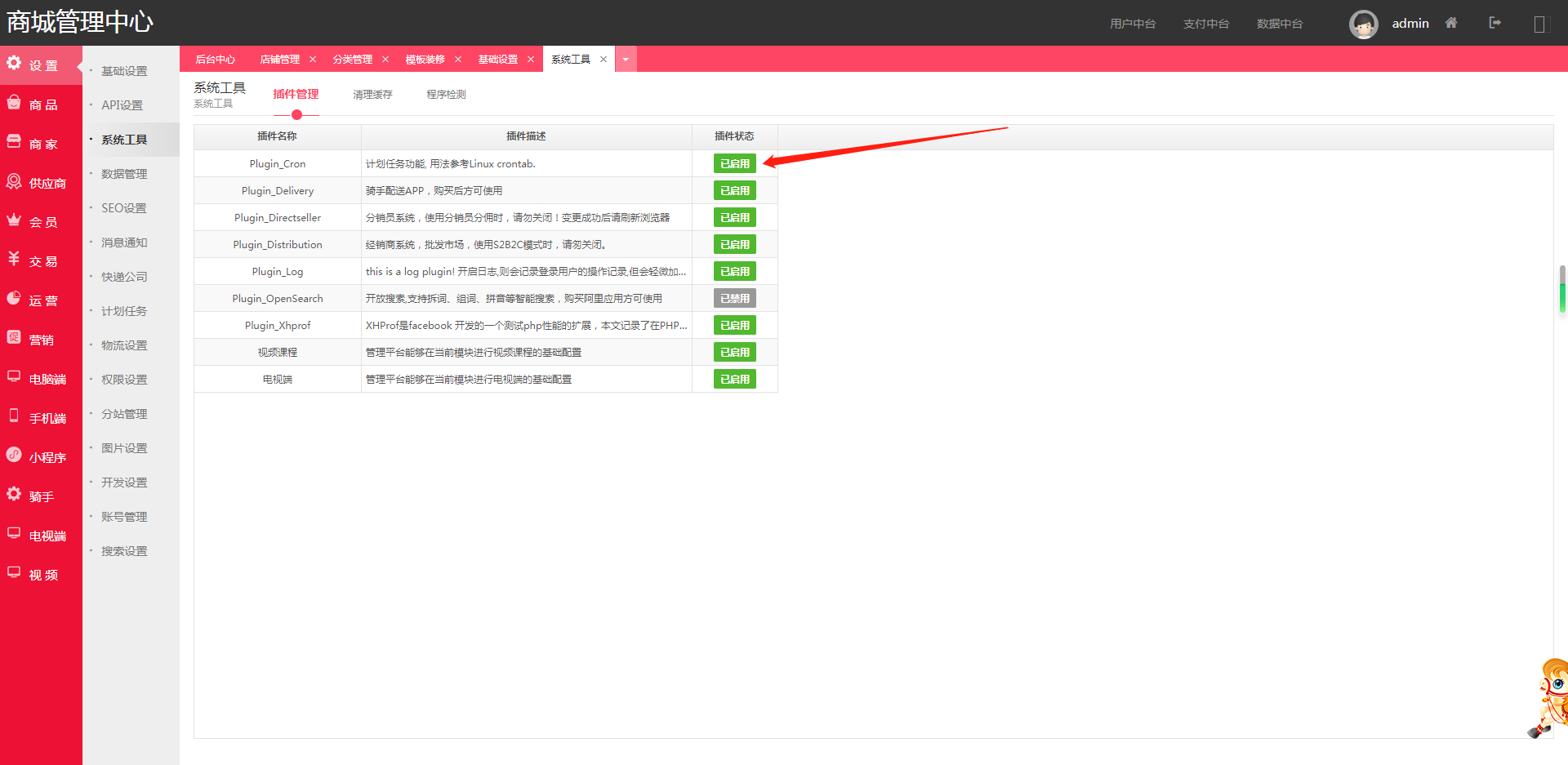Open 账号管理 in submenu

point(124,517)
